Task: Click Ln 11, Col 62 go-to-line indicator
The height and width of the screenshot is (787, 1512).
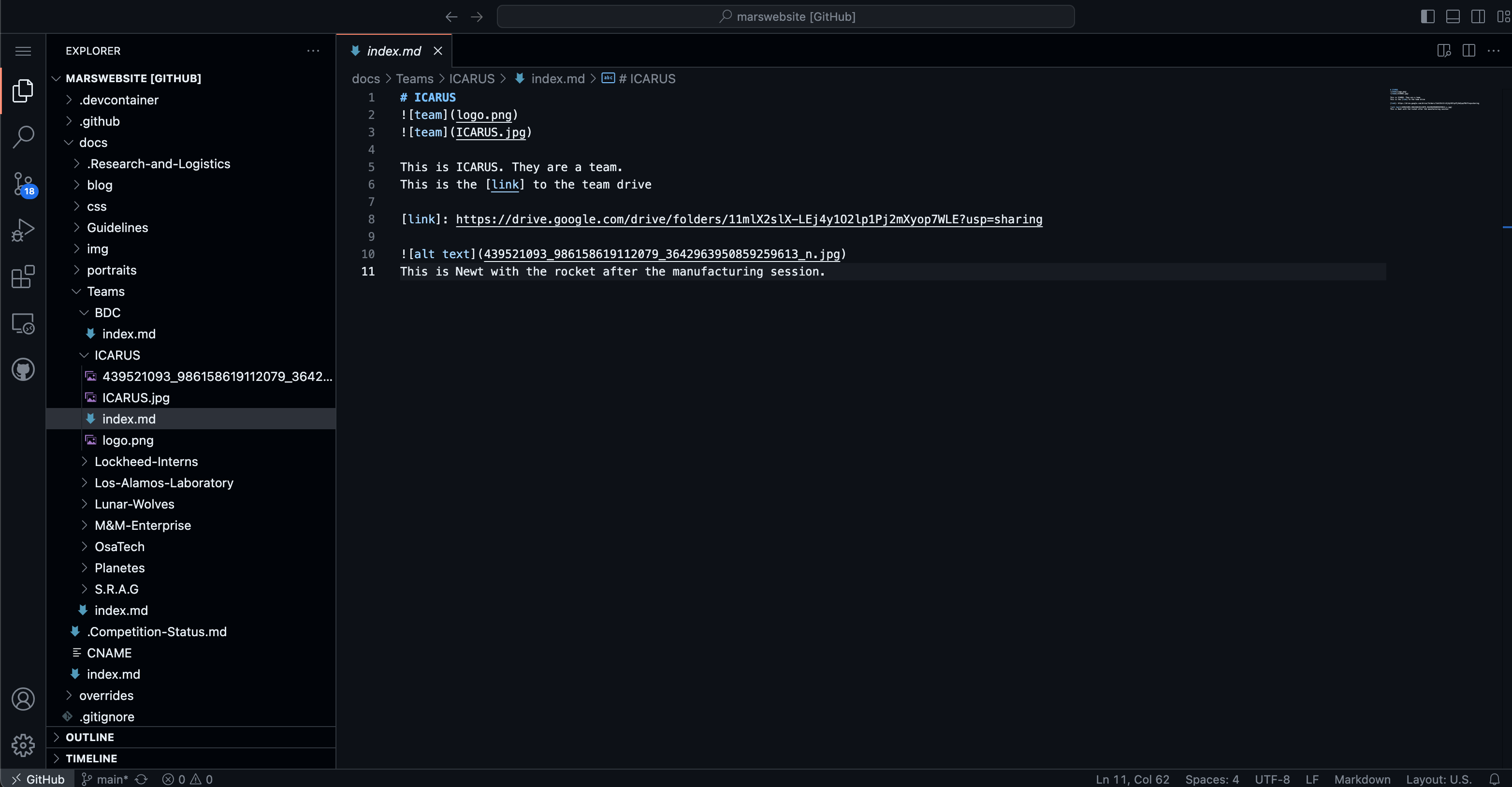Action: coord(1132,779)
